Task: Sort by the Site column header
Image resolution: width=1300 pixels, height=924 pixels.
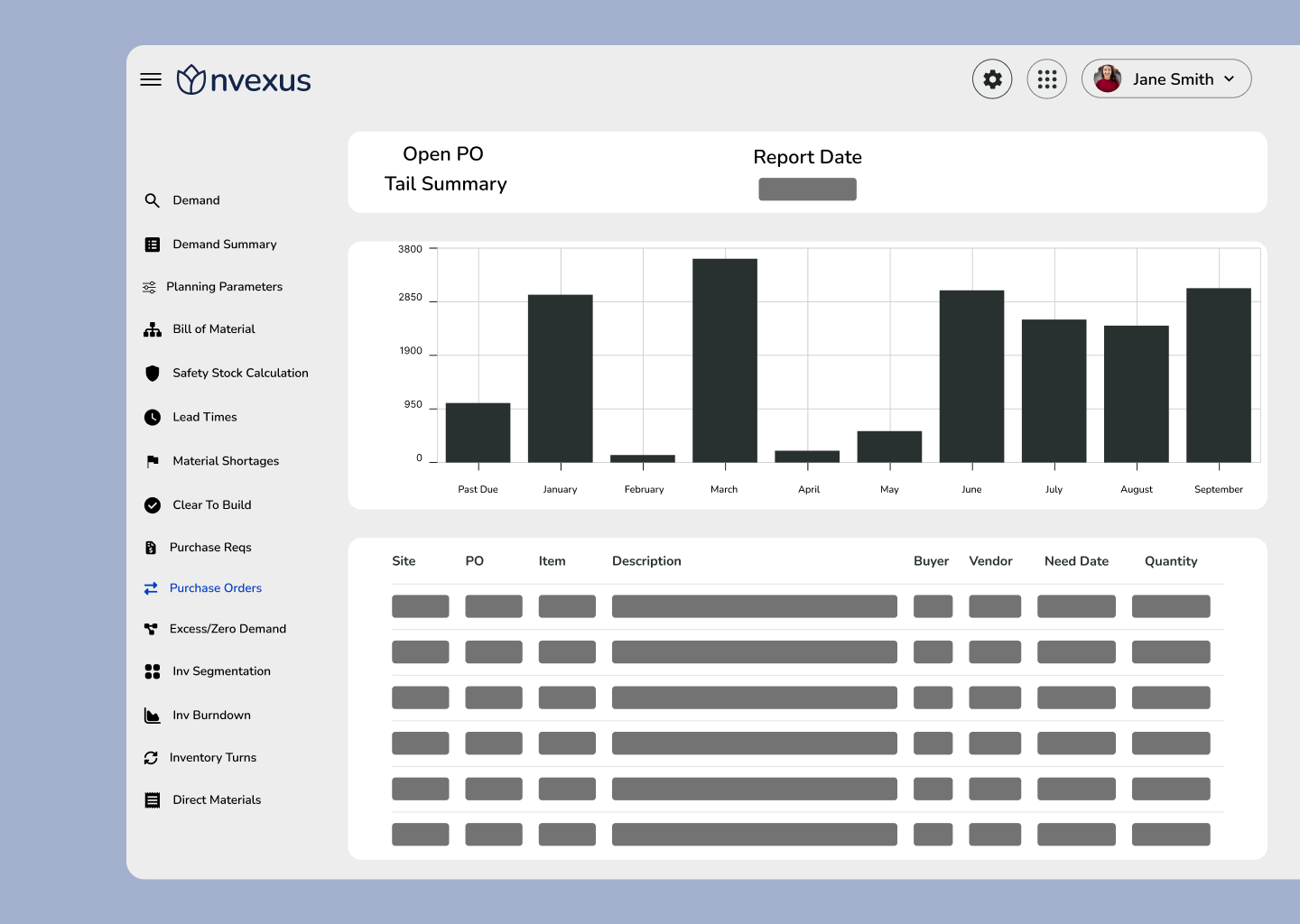Action: (x=404, y=561)
